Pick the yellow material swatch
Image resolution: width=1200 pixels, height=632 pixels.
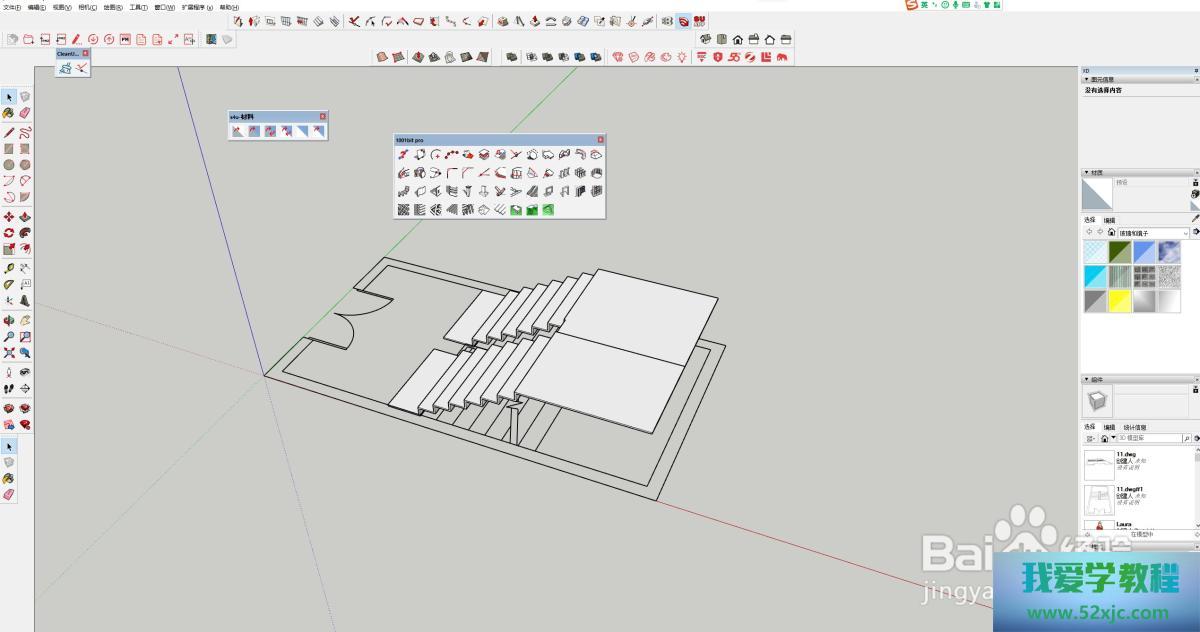tap(1120, 300)
